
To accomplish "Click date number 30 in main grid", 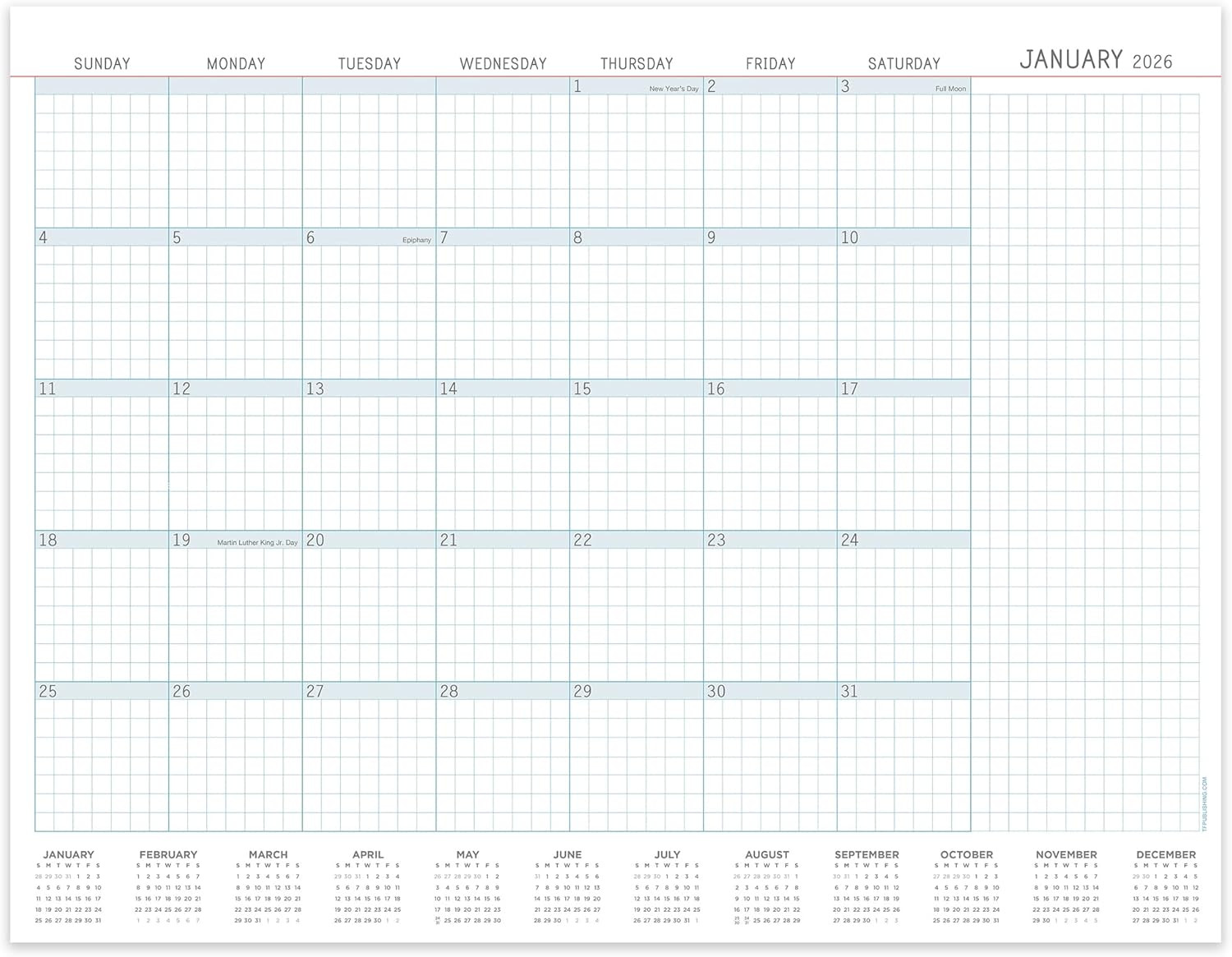I will (716, 691).
